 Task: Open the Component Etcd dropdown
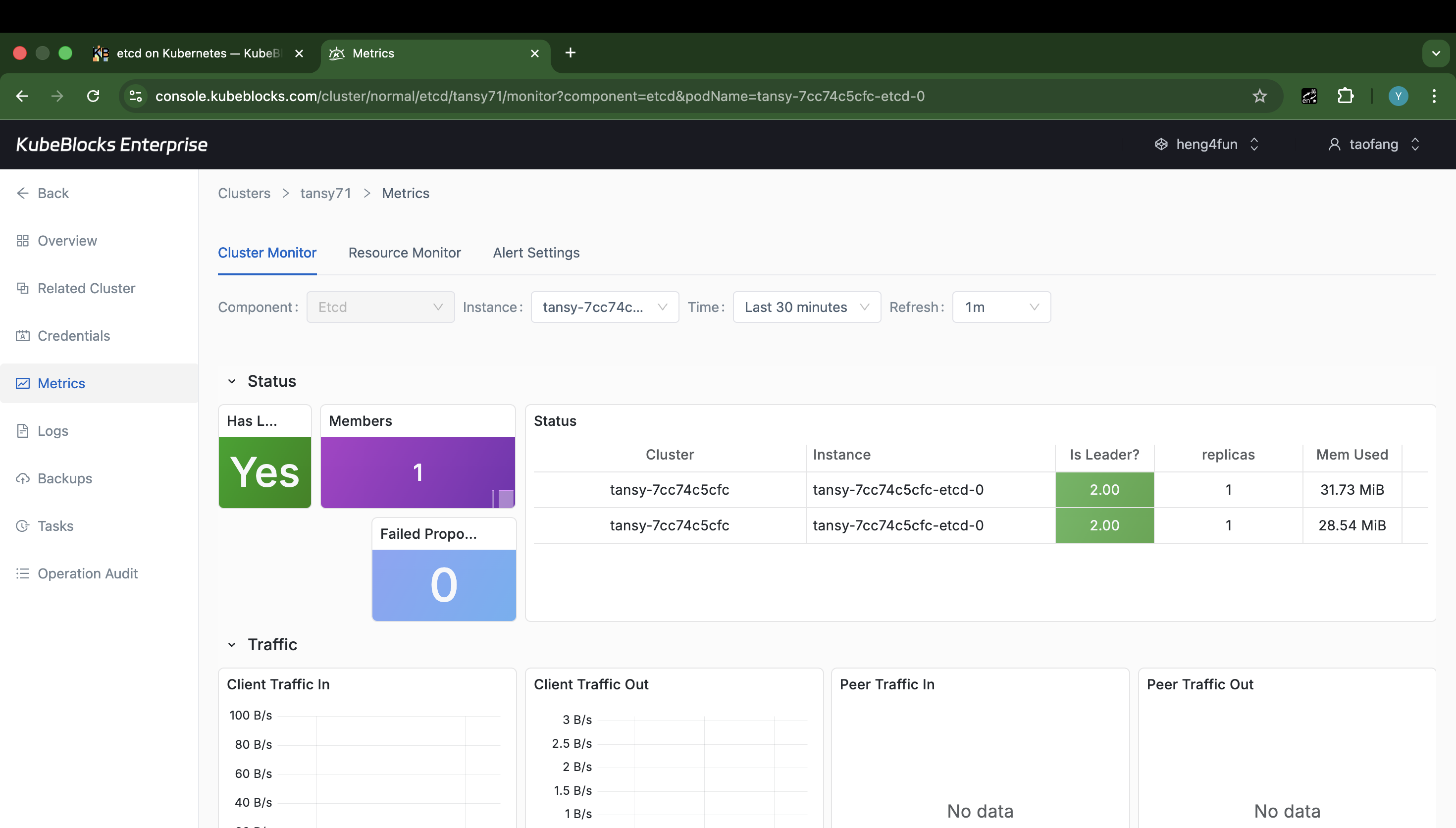coord(380,307)
